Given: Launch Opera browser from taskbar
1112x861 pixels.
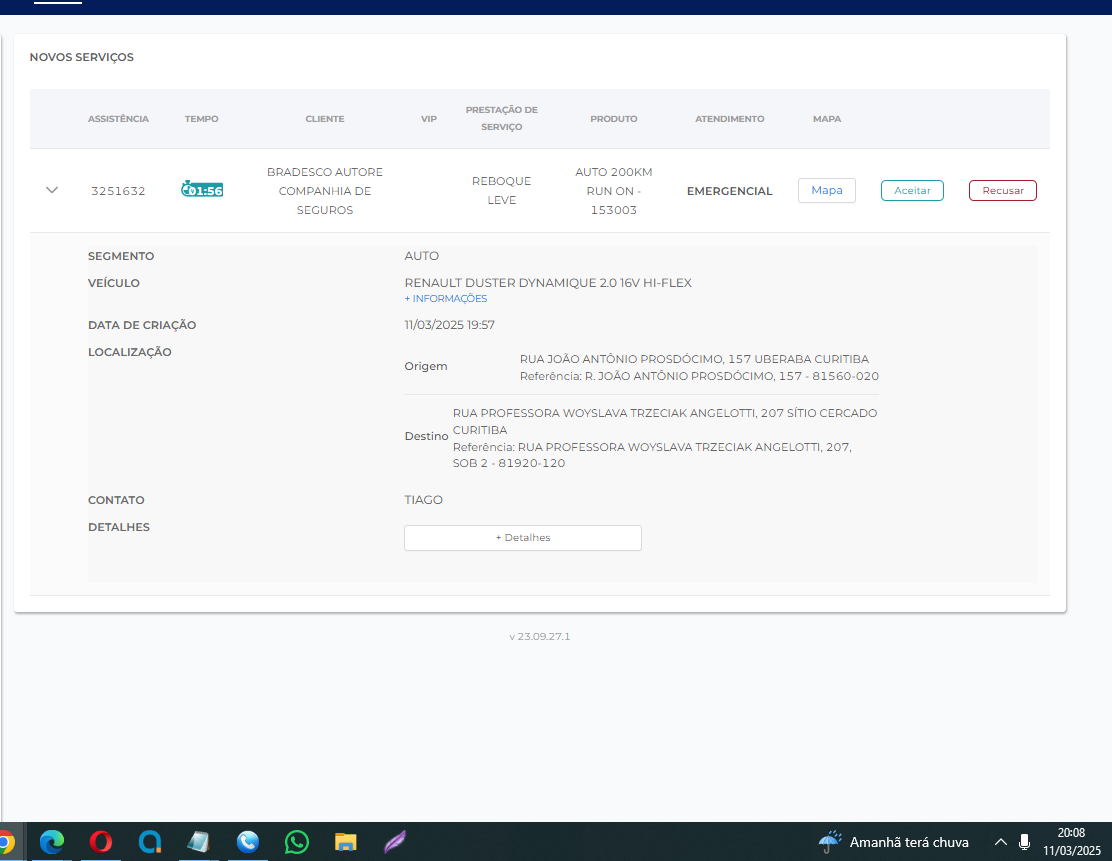Looking at the screenshot, I should pos(101,842).
